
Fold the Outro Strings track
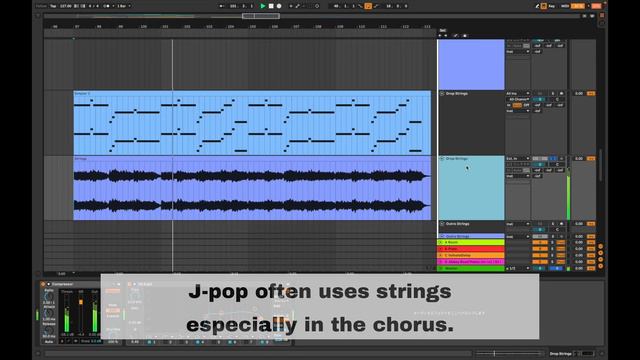(442, 224)
